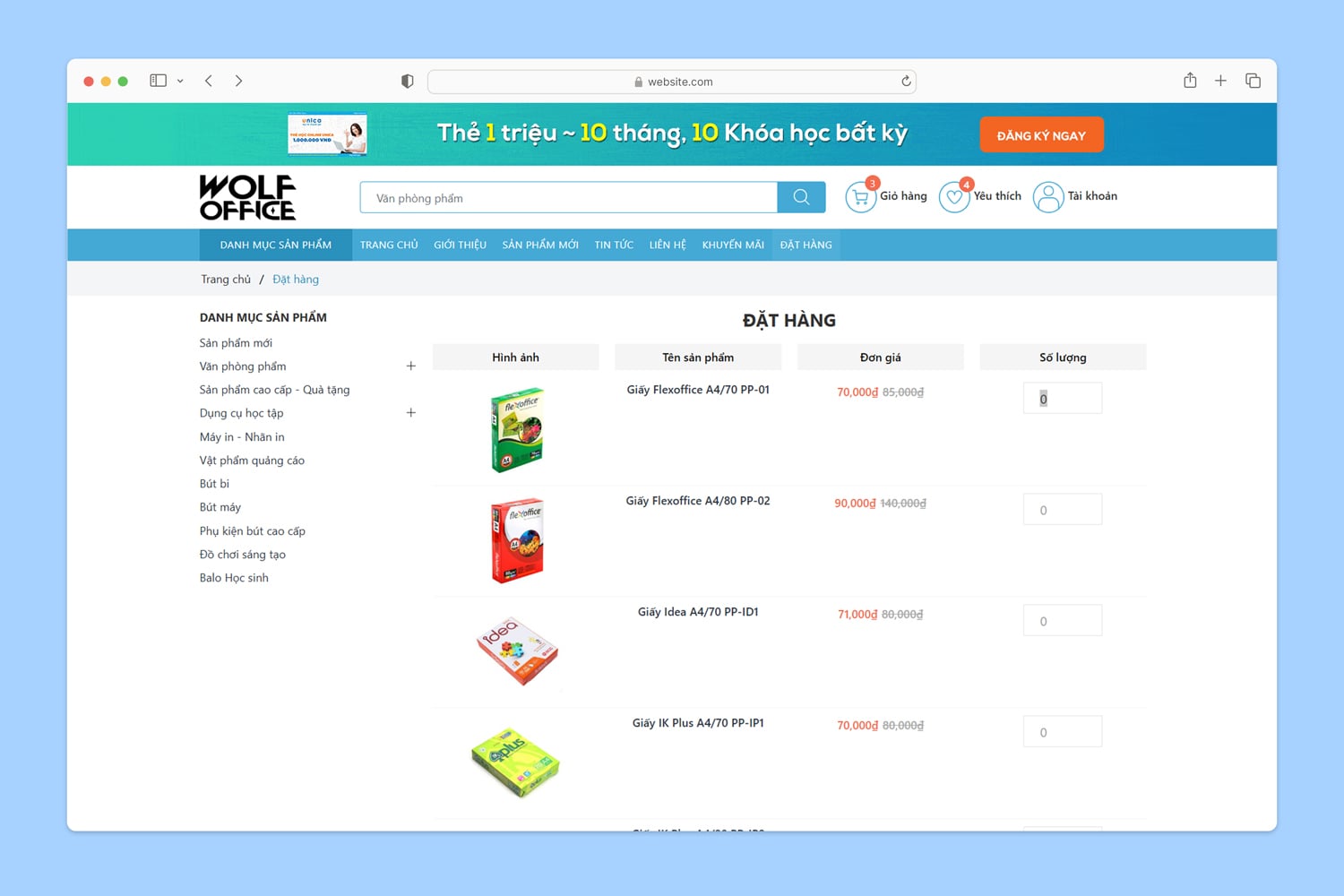Expand the Dụng cụ học tập category
The image size is (1344, 896).
[x=410, y=413]
